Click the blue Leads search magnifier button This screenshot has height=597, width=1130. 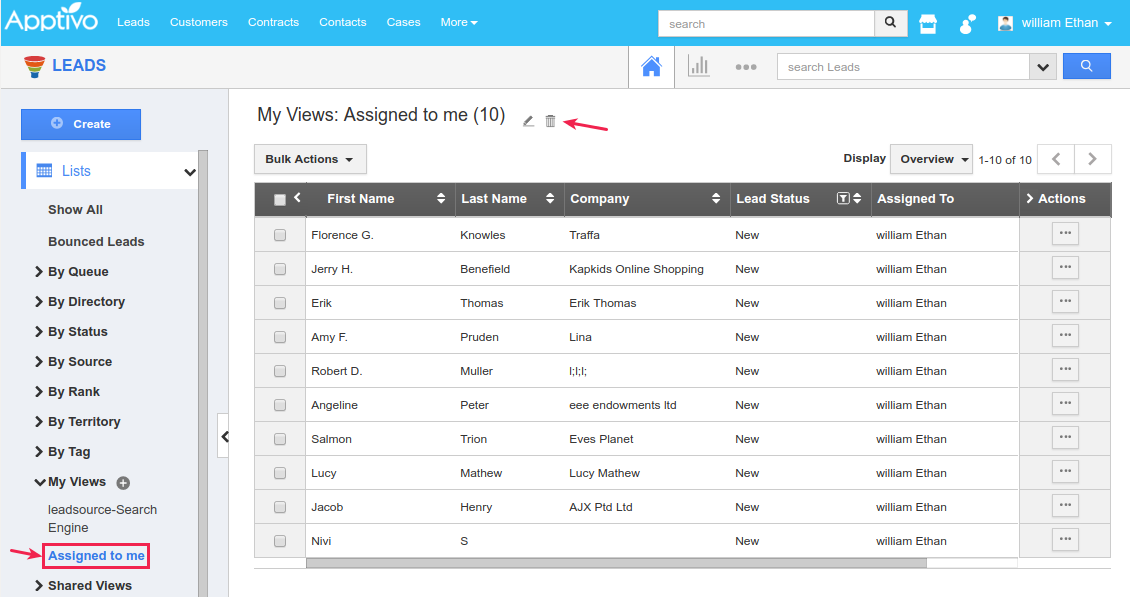[1086, 67]
